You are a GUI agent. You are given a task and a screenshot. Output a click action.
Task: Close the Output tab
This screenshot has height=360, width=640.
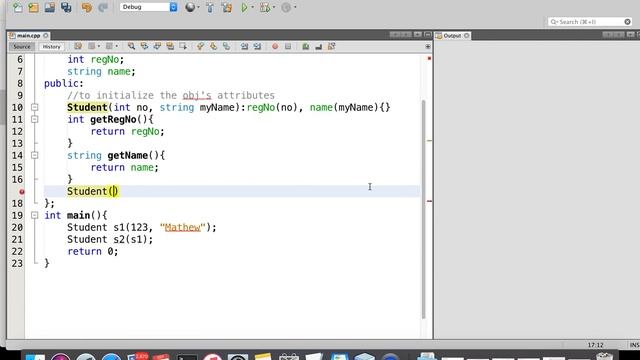point(467,36)
